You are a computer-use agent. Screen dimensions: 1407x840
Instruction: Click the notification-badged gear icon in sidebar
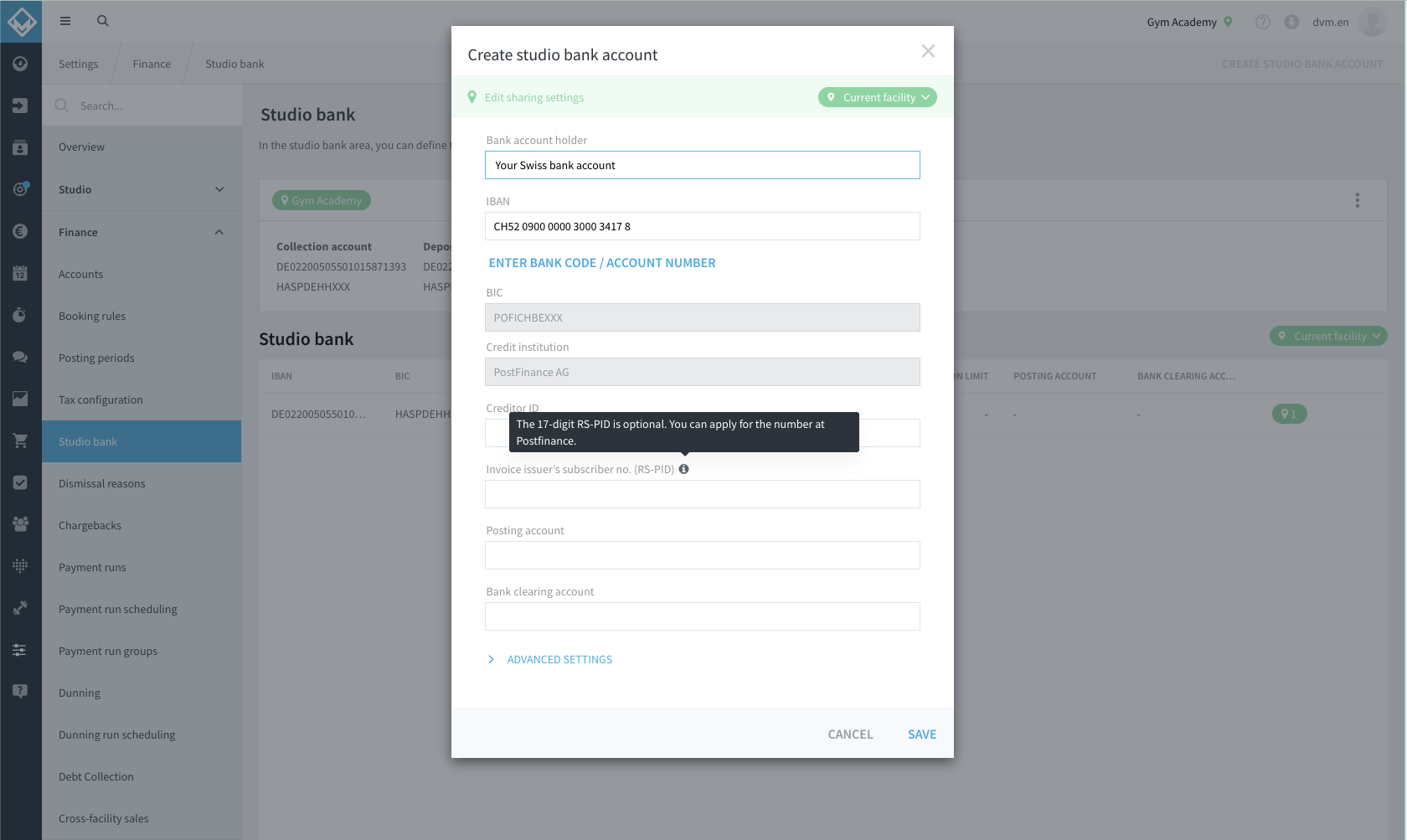20,189
